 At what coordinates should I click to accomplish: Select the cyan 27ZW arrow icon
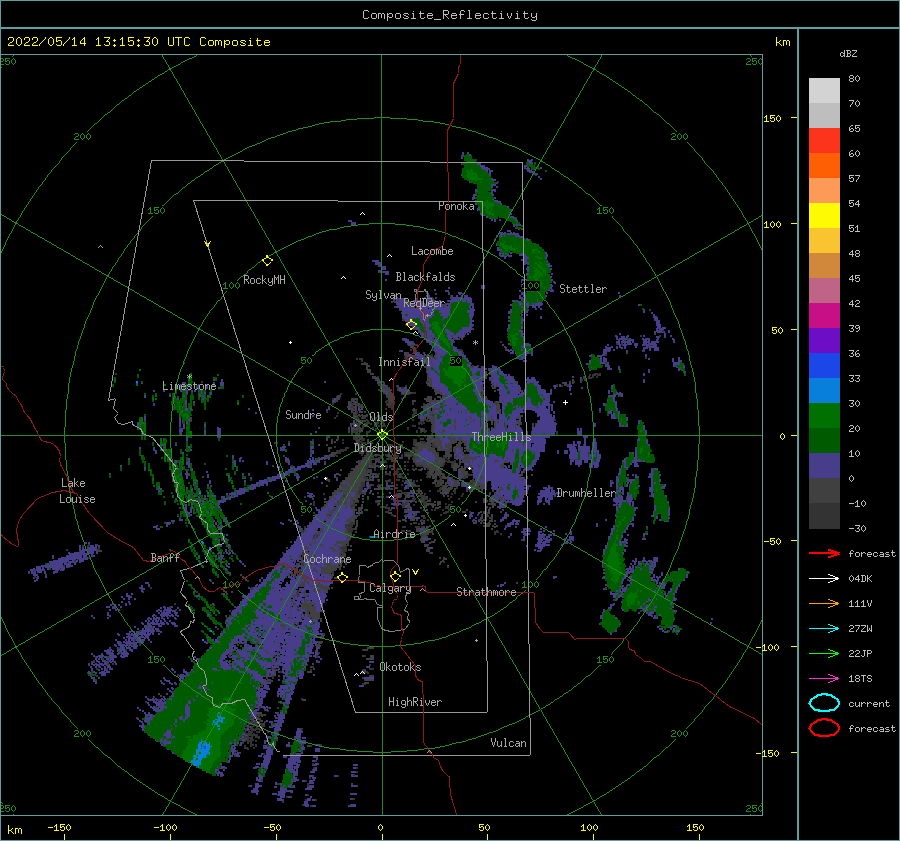(x=824, y=629)
